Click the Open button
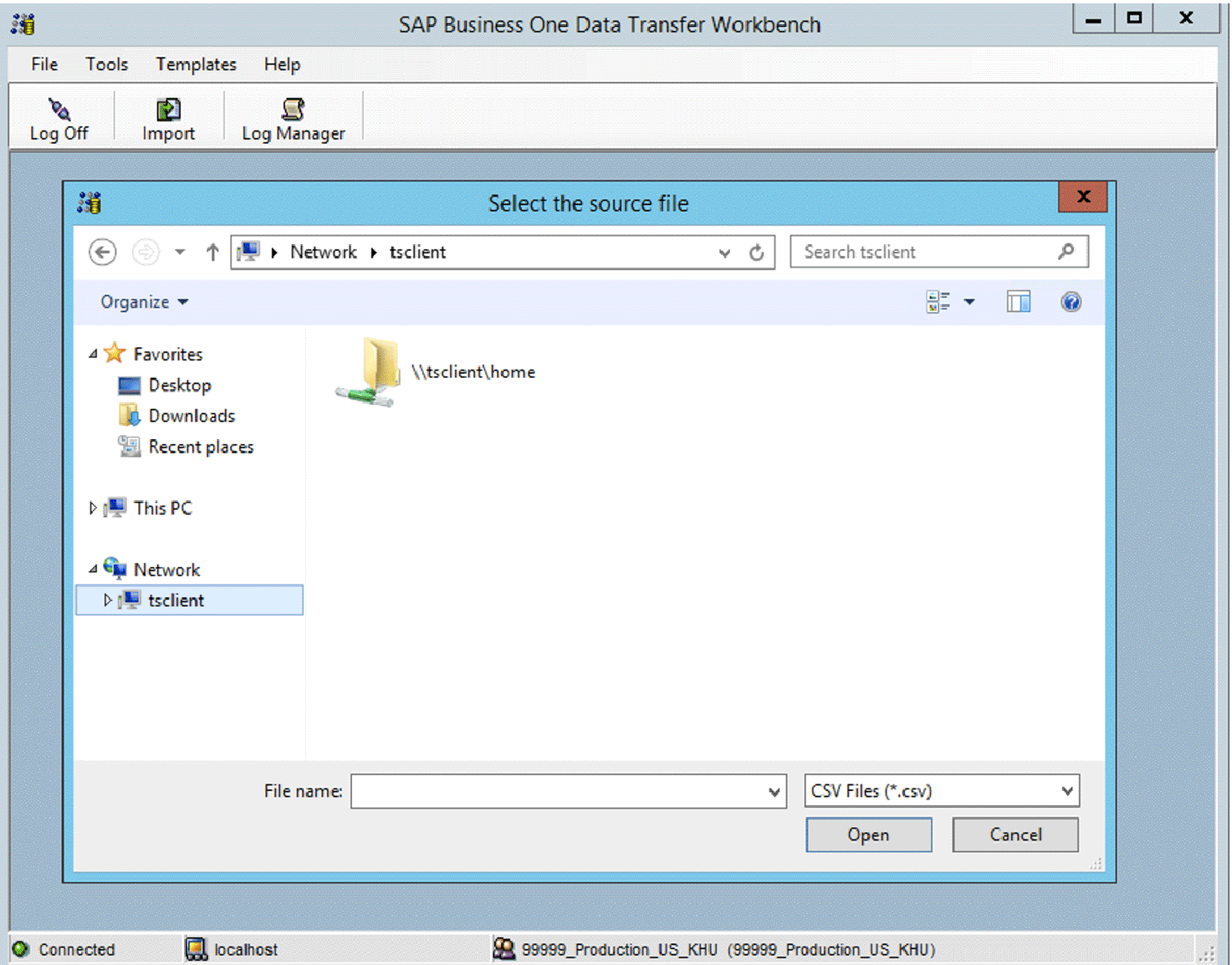The height and width of the screenshot is (965, 1232). coord(868,835)
